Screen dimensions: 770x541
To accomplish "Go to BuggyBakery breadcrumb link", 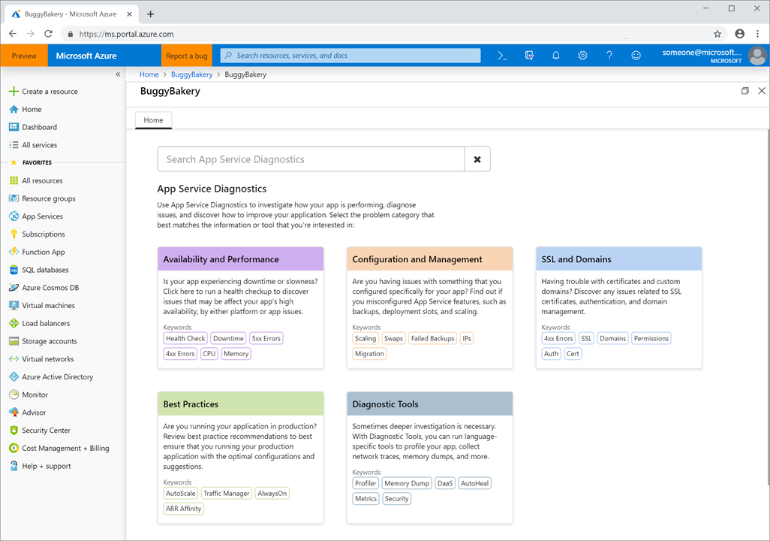I will (x=192, y=75).
